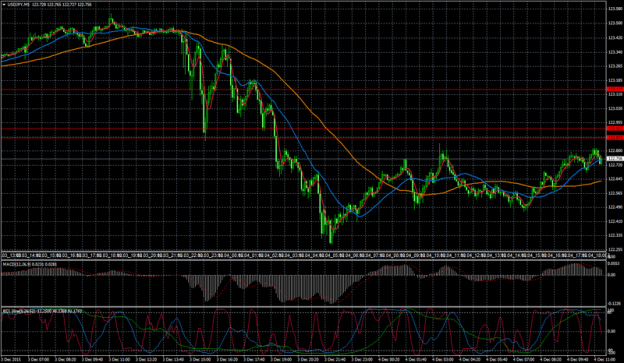Image resolution: width=624 pixels, height=363 pixels.
Task: Select the middle red horizontal level line
Action: [x=303, y=129]
